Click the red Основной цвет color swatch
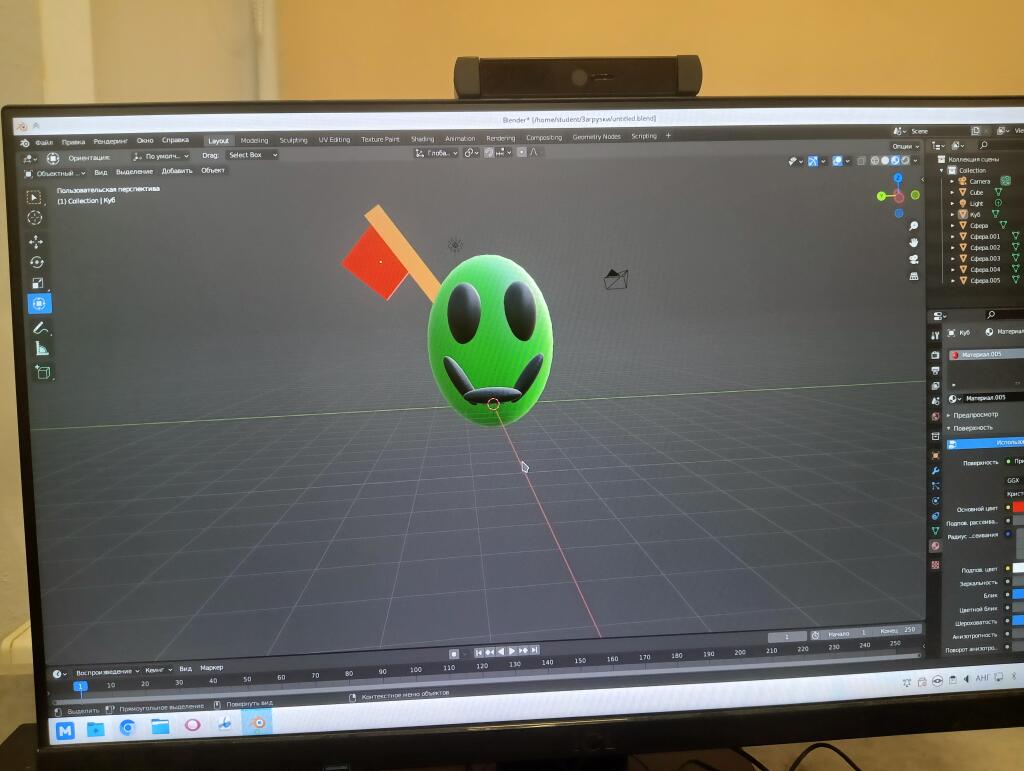 (1018, 507)
